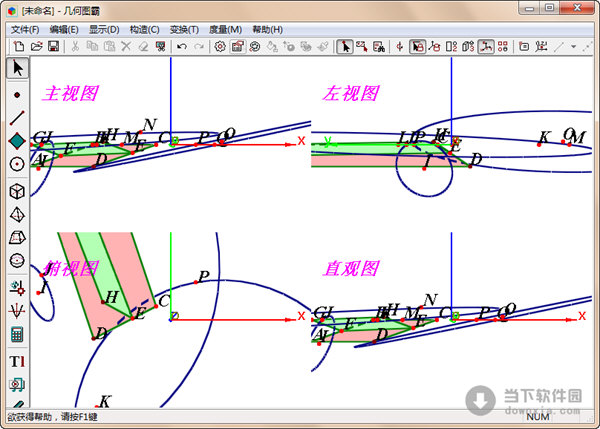Click the 主视图 label

click(70, 93)
